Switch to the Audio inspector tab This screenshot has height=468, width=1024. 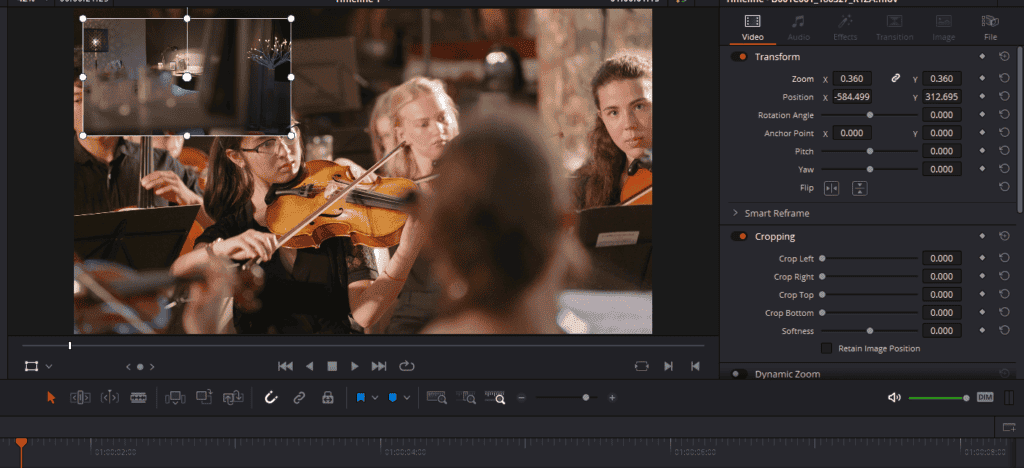799,28
